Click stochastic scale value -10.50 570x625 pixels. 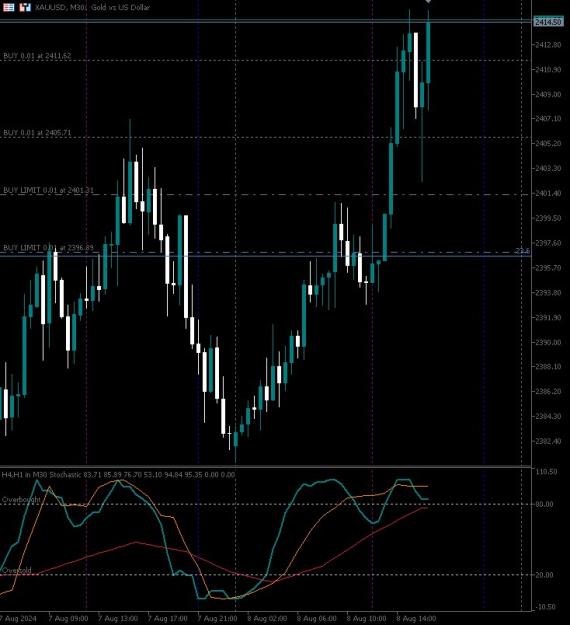[546, 607]
